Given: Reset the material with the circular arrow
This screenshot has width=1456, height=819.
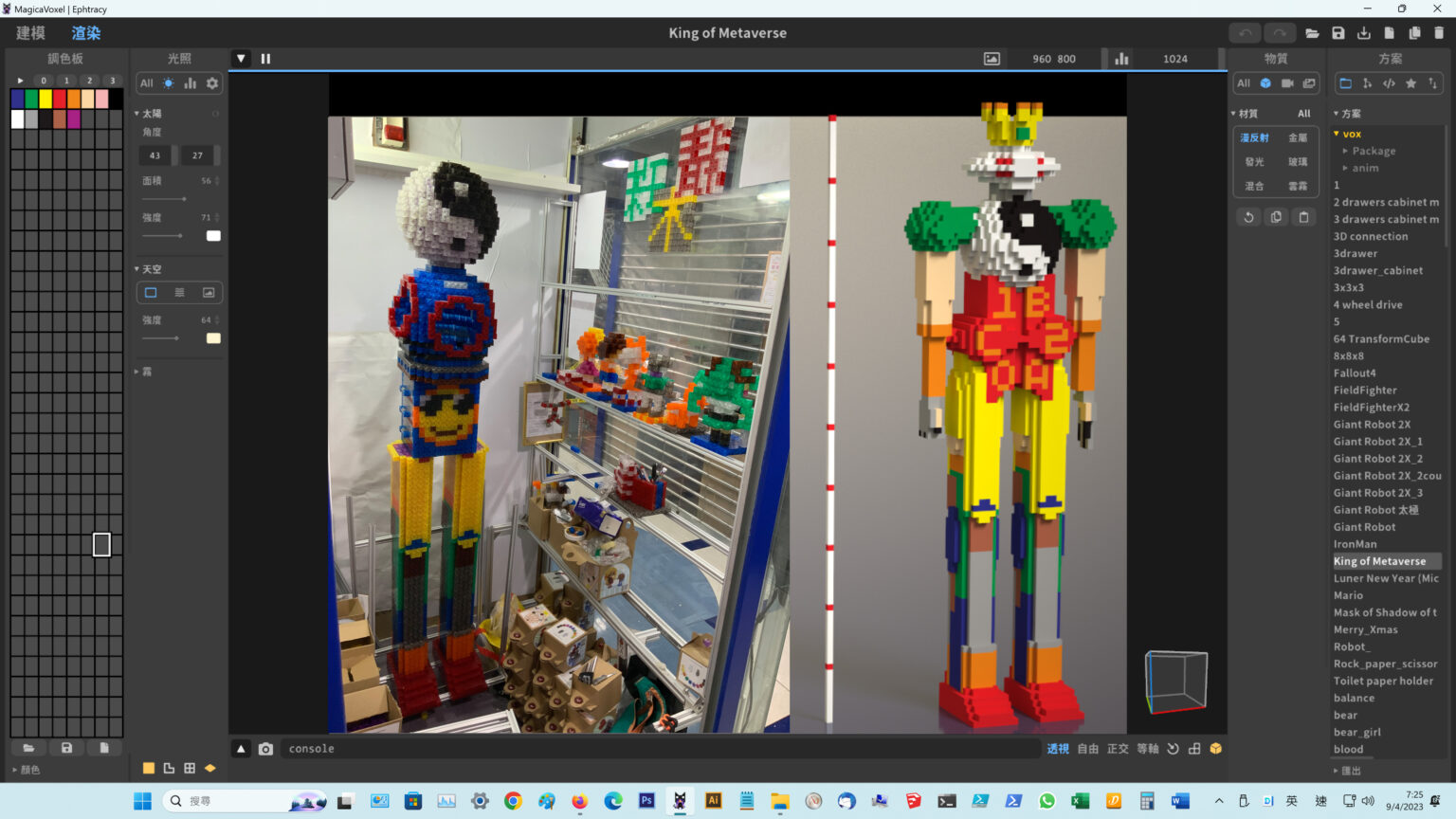Looking at the screenshot, I should (1248, 217).
